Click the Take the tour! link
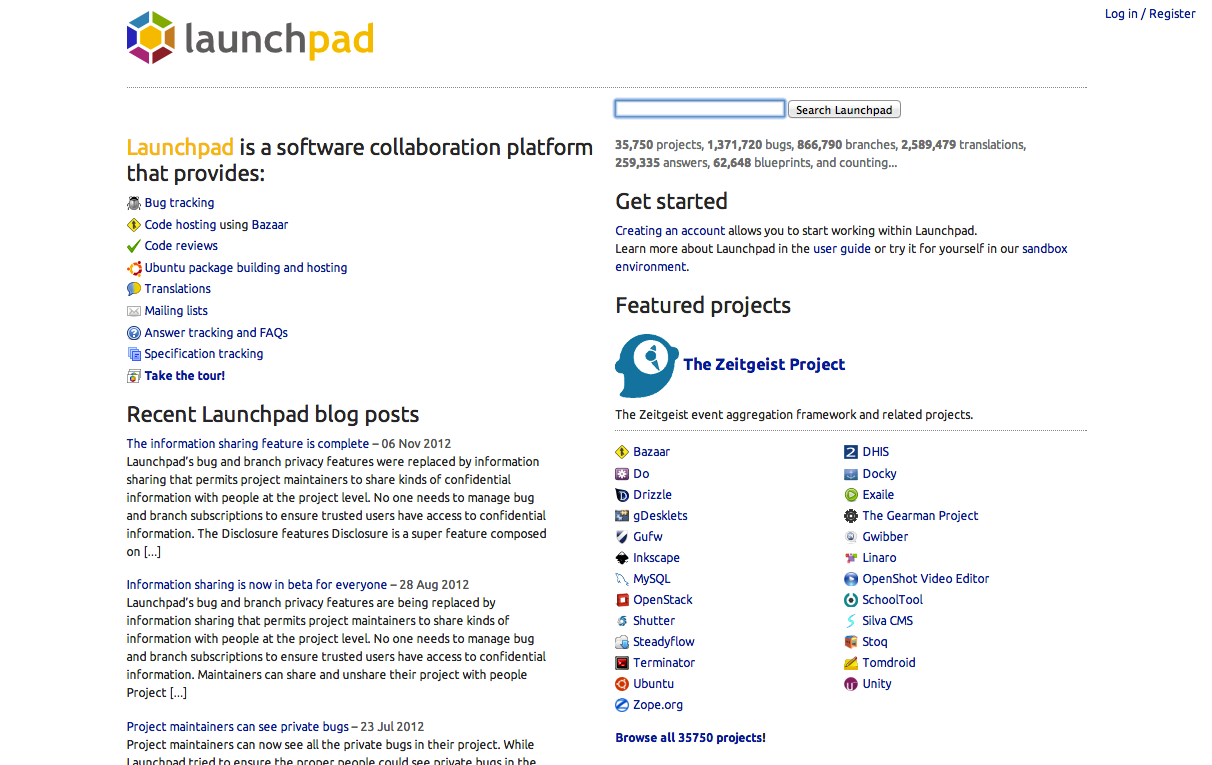 [185, 376]
